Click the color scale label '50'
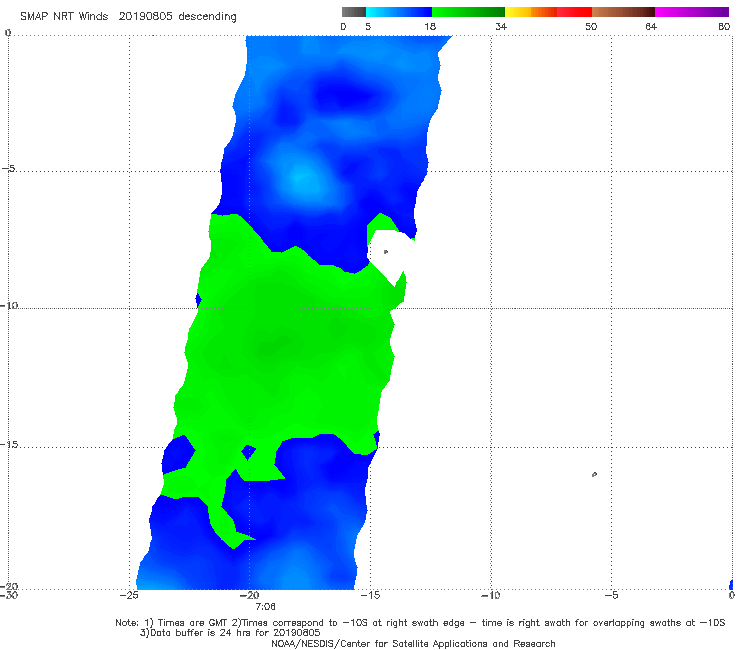 tap(591, 26)
